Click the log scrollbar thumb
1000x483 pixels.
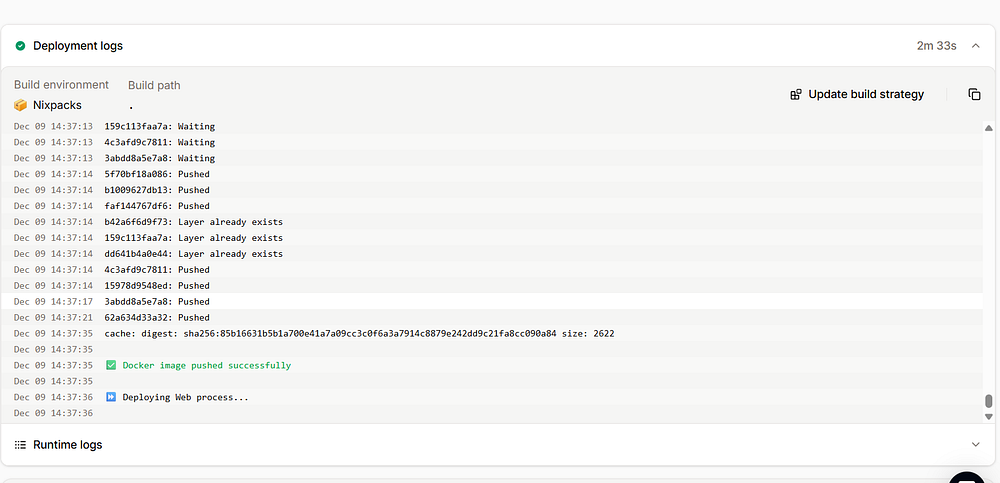pos(989,401)
